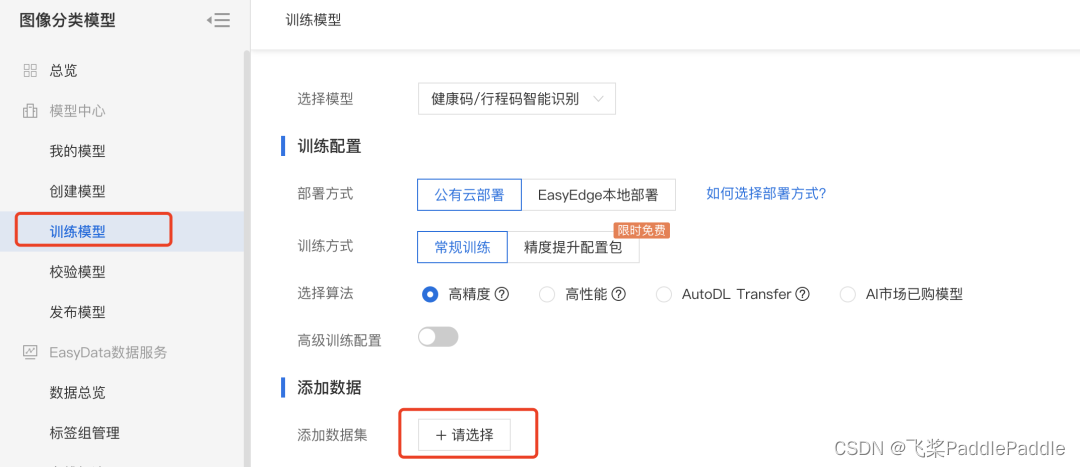Image resolution: width=1080 pixels, height=467 pixels.
Task: Collapse the sidebar with the menu fold icon
Action: tap(218, 20)
